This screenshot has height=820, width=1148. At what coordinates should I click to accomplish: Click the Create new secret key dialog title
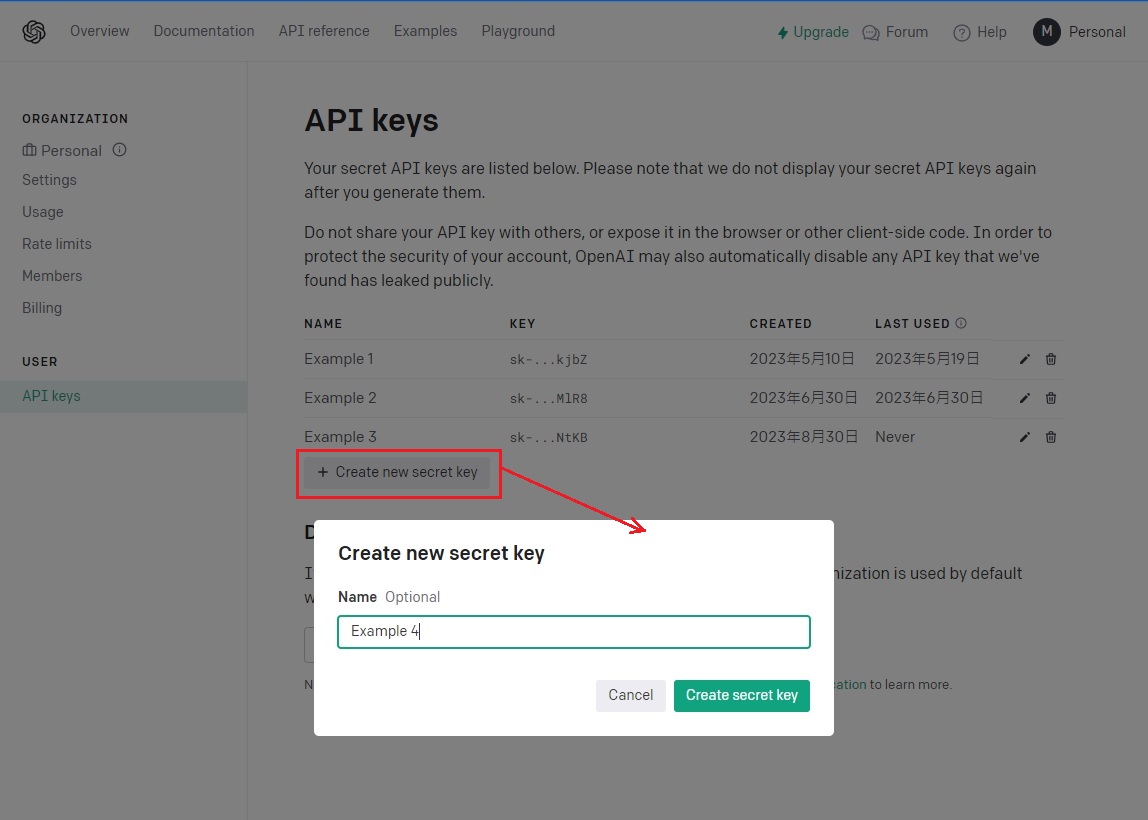[x=441, y=554]
